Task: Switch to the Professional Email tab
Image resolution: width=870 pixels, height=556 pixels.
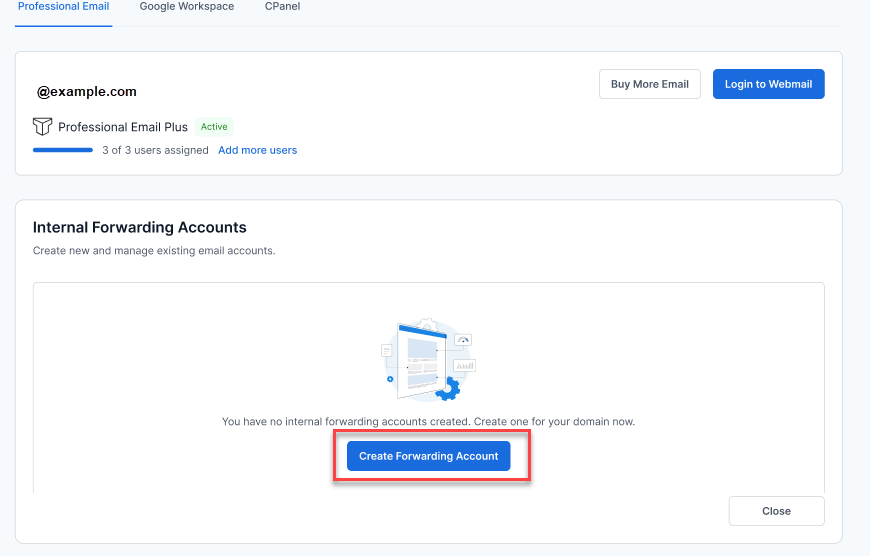Action: (64, 7)
